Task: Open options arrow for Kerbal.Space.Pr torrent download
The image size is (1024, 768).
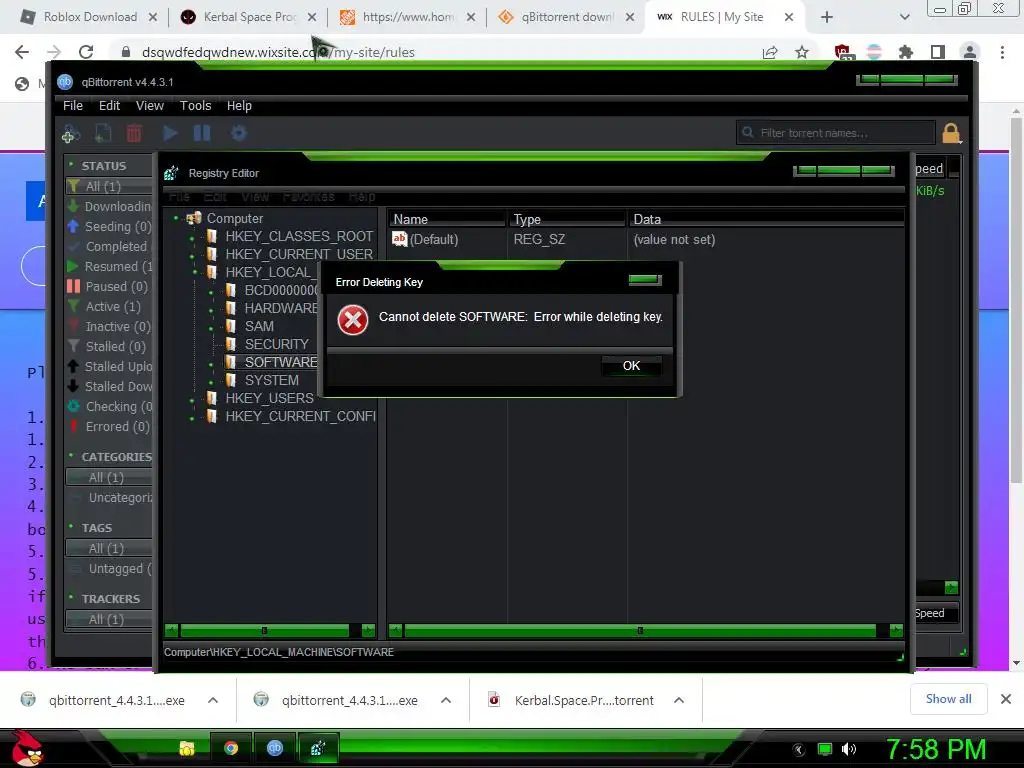Action: click(679, 700)
